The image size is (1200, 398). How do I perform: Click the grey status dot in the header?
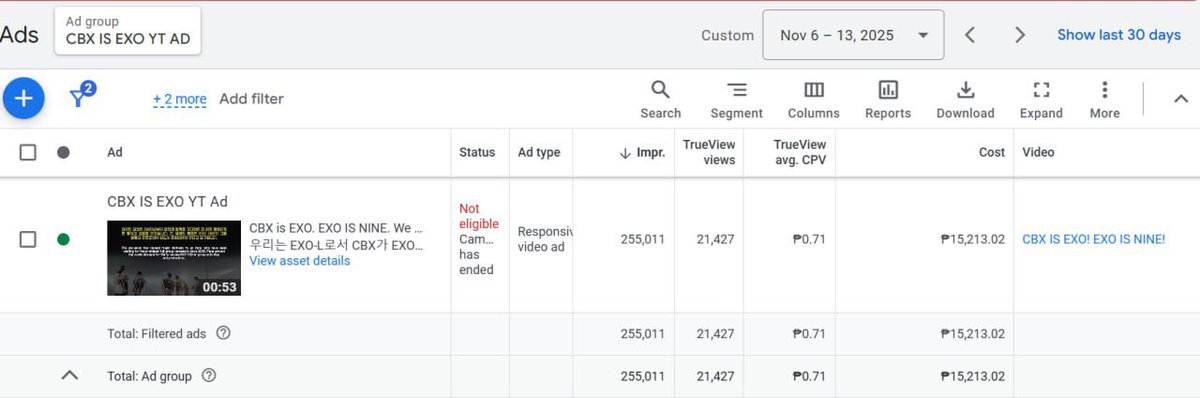tap(63, 152)
